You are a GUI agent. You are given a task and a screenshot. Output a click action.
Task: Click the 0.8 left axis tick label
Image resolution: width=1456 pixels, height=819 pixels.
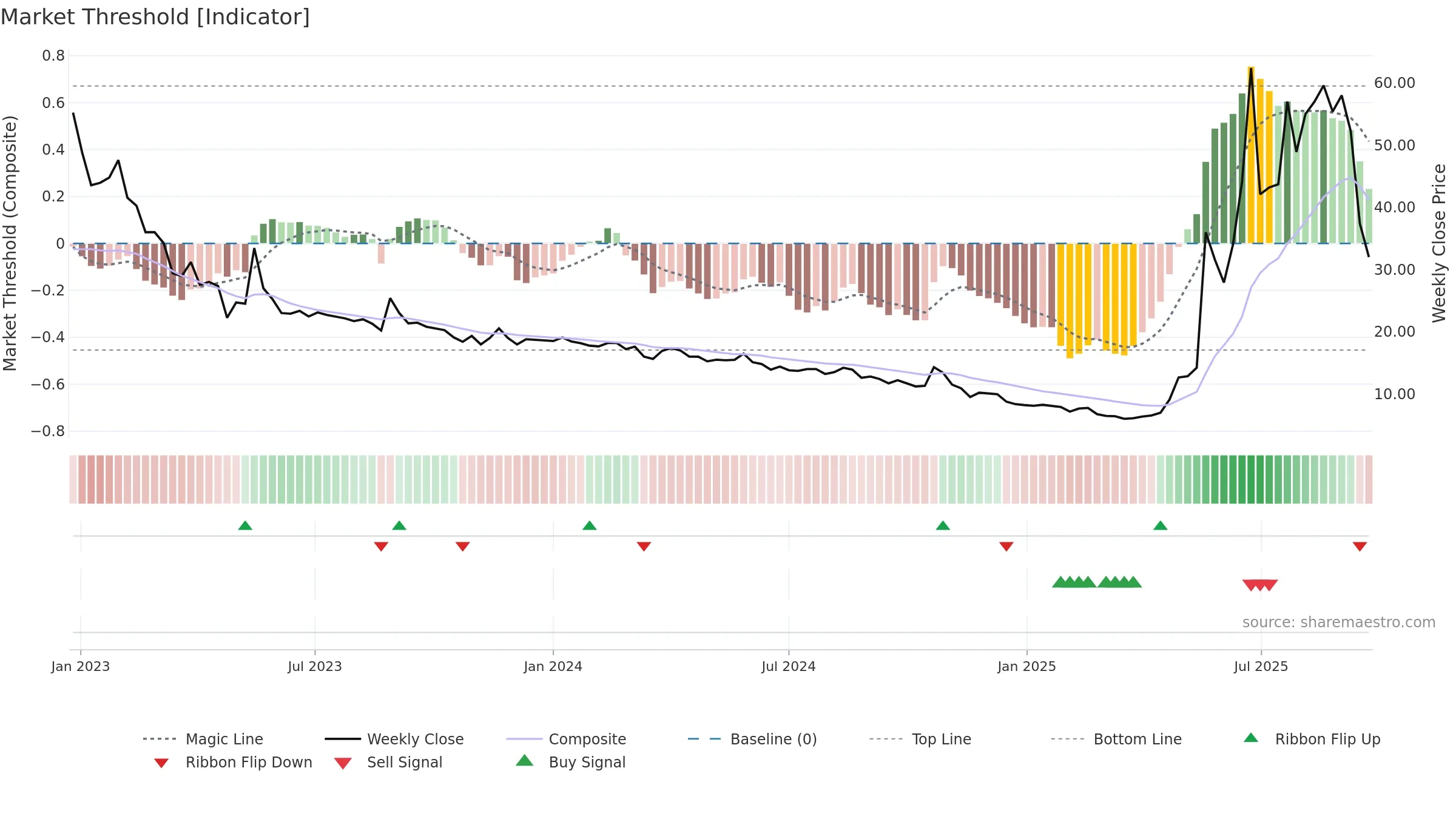(x=53, y=56)
